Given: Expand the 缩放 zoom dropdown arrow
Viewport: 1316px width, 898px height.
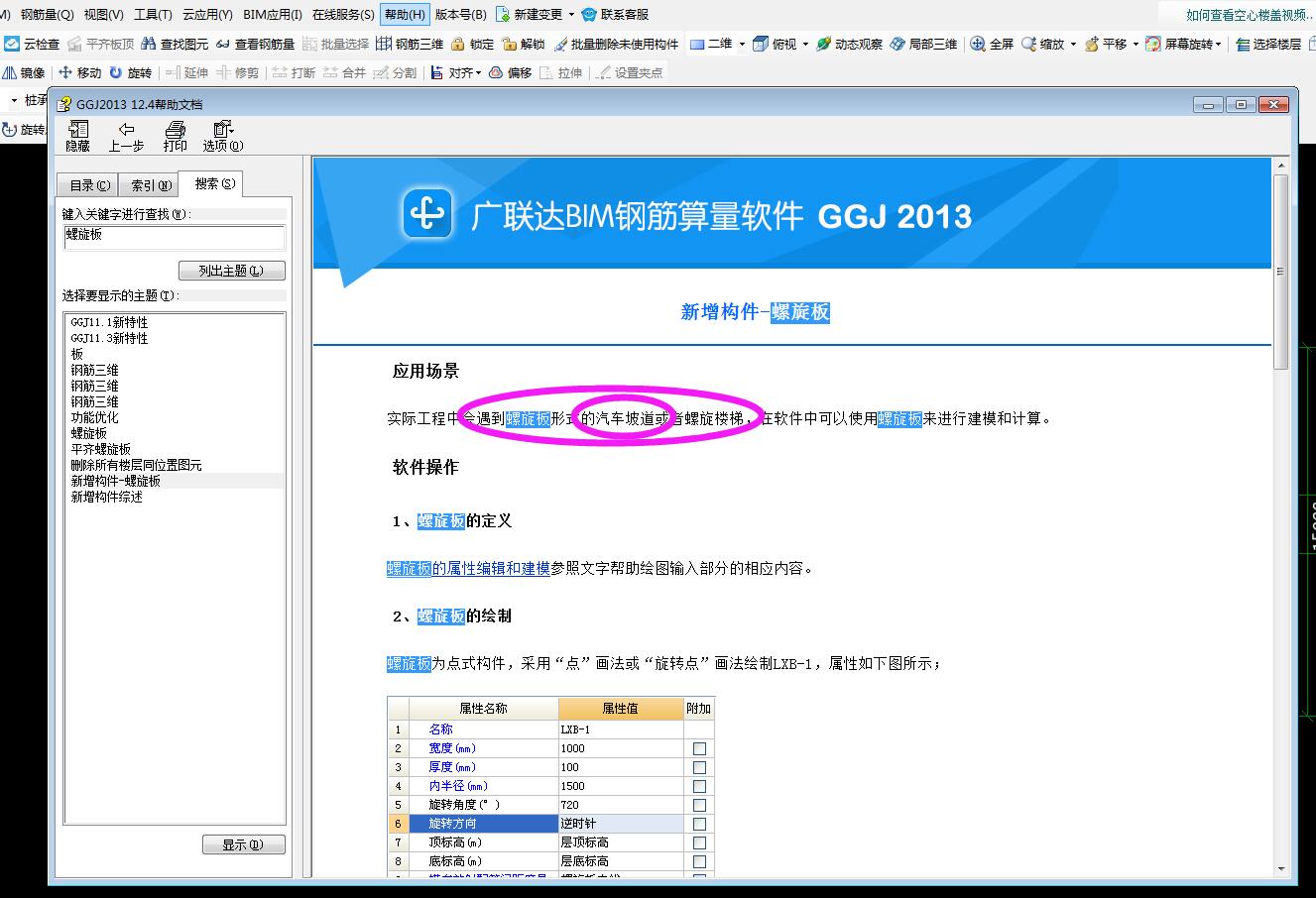Looking at the screenshot, I should [1073, 44].
